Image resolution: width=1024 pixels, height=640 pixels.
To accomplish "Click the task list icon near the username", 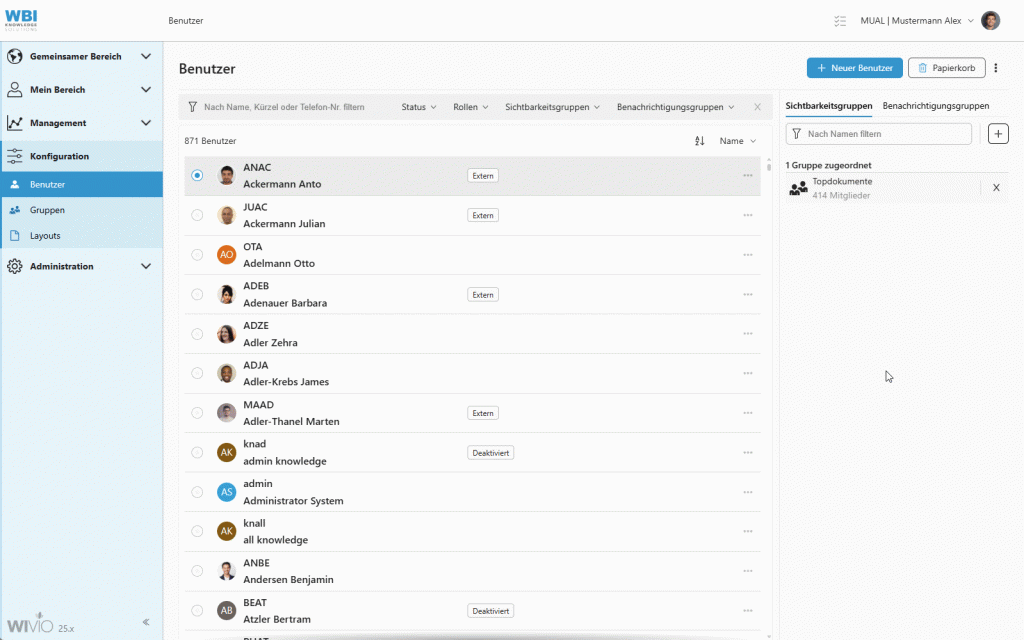I will click(x=838, y=20).
